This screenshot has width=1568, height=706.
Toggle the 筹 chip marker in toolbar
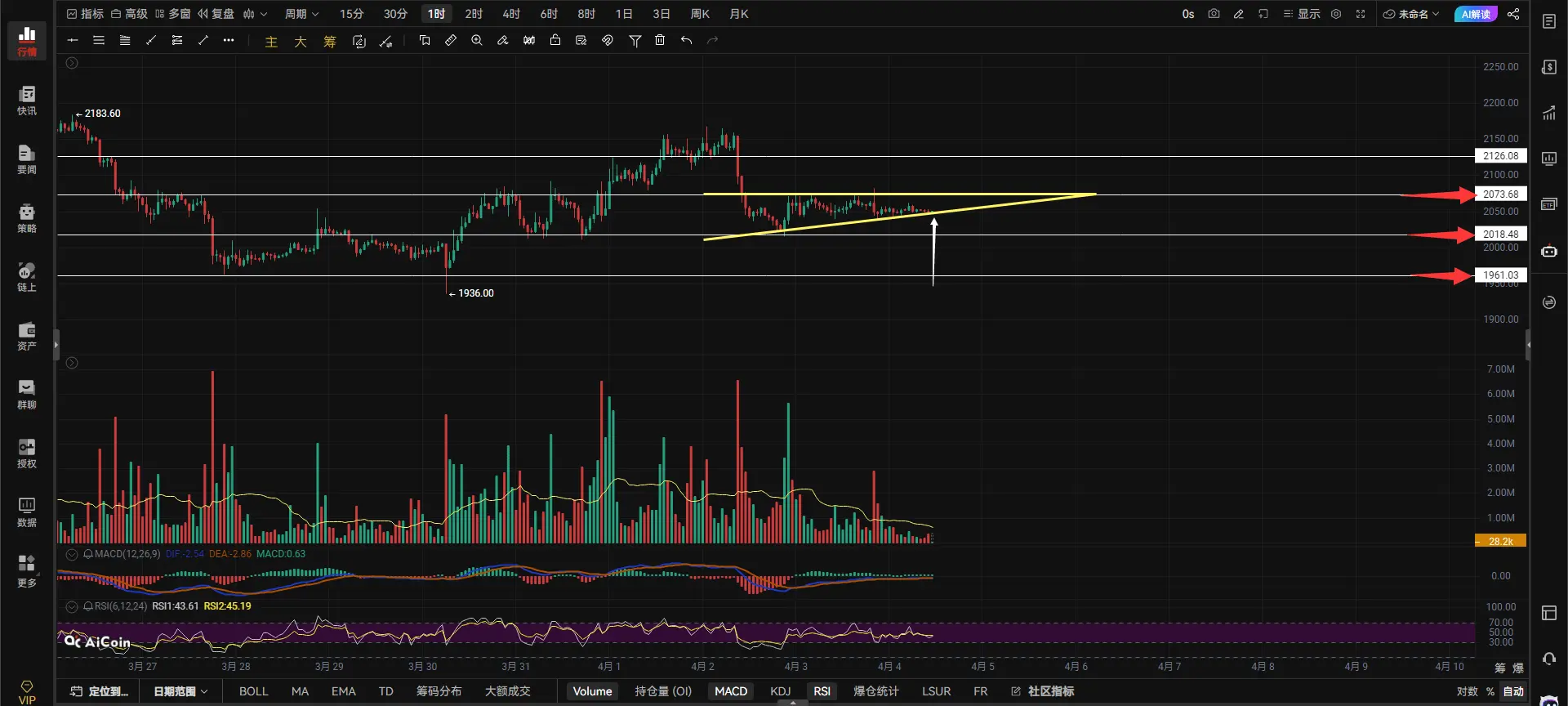[x=330, y=42]
